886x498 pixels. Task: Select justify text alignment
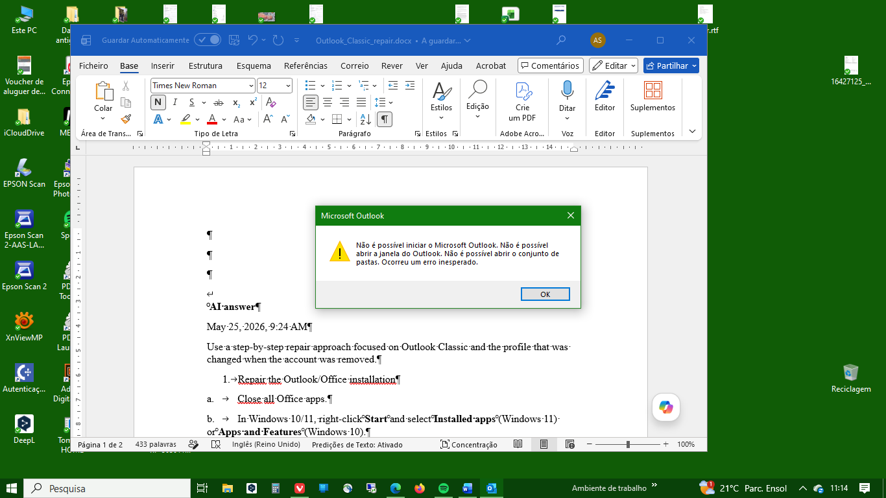(x=361, y=102)
